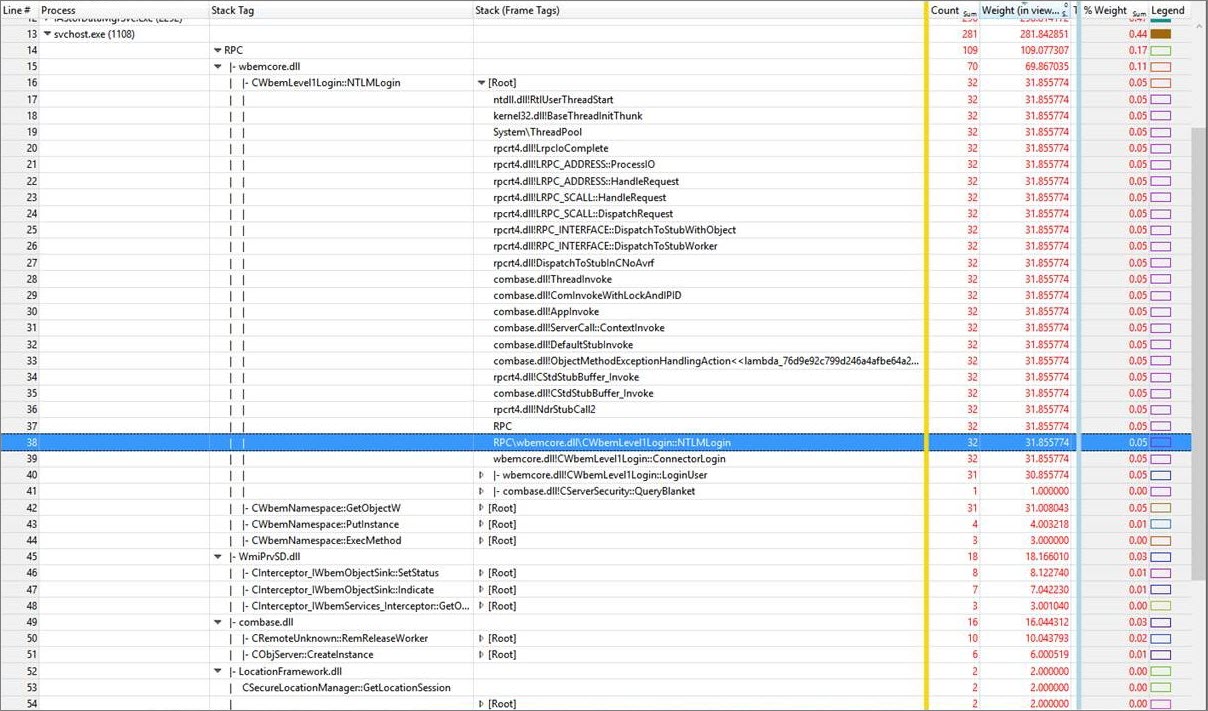This screenshot has height=711, width=1208.
Task: Collapse the WmiPrvSD.dll stack tag node
Action: (218, 556)
